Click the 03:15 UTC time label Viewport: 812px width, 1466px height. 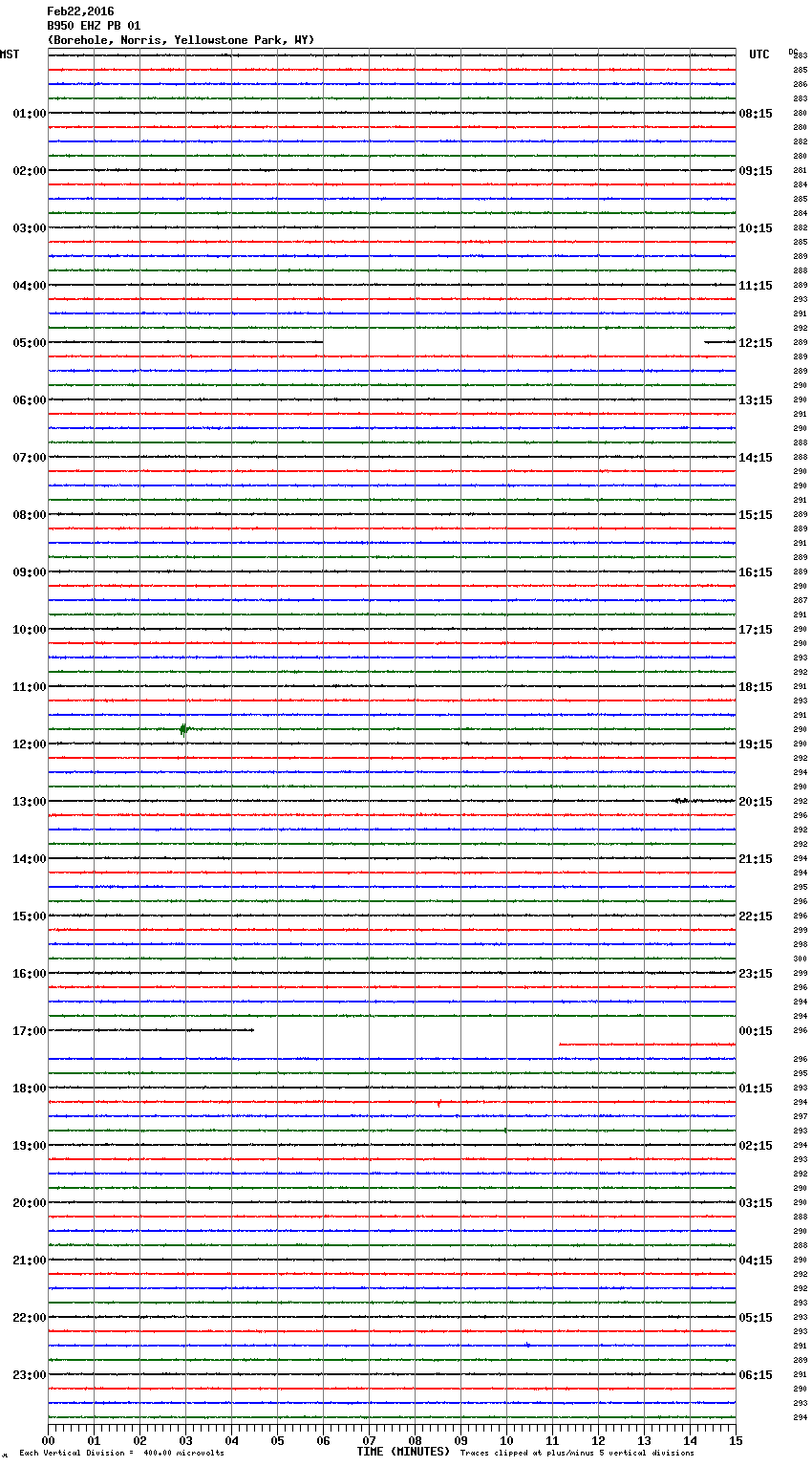(756, 1203)
